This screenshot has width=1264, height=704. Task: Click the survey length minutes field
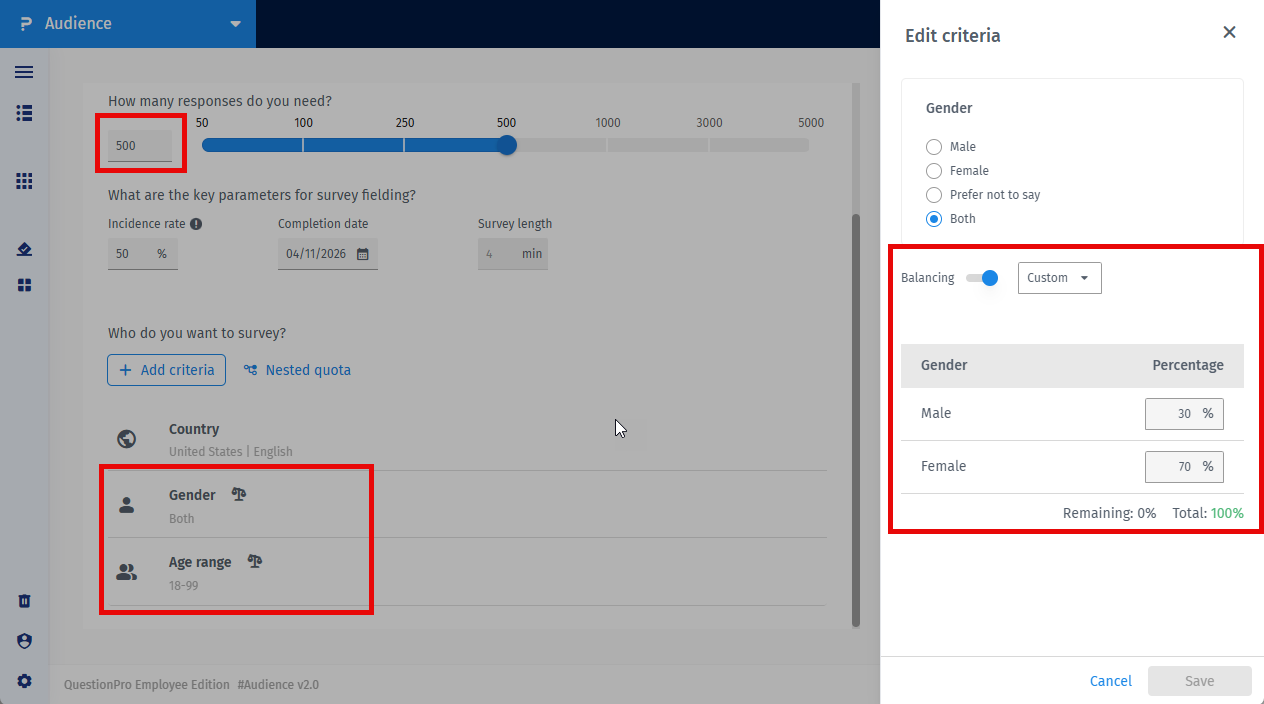[513, 254]
